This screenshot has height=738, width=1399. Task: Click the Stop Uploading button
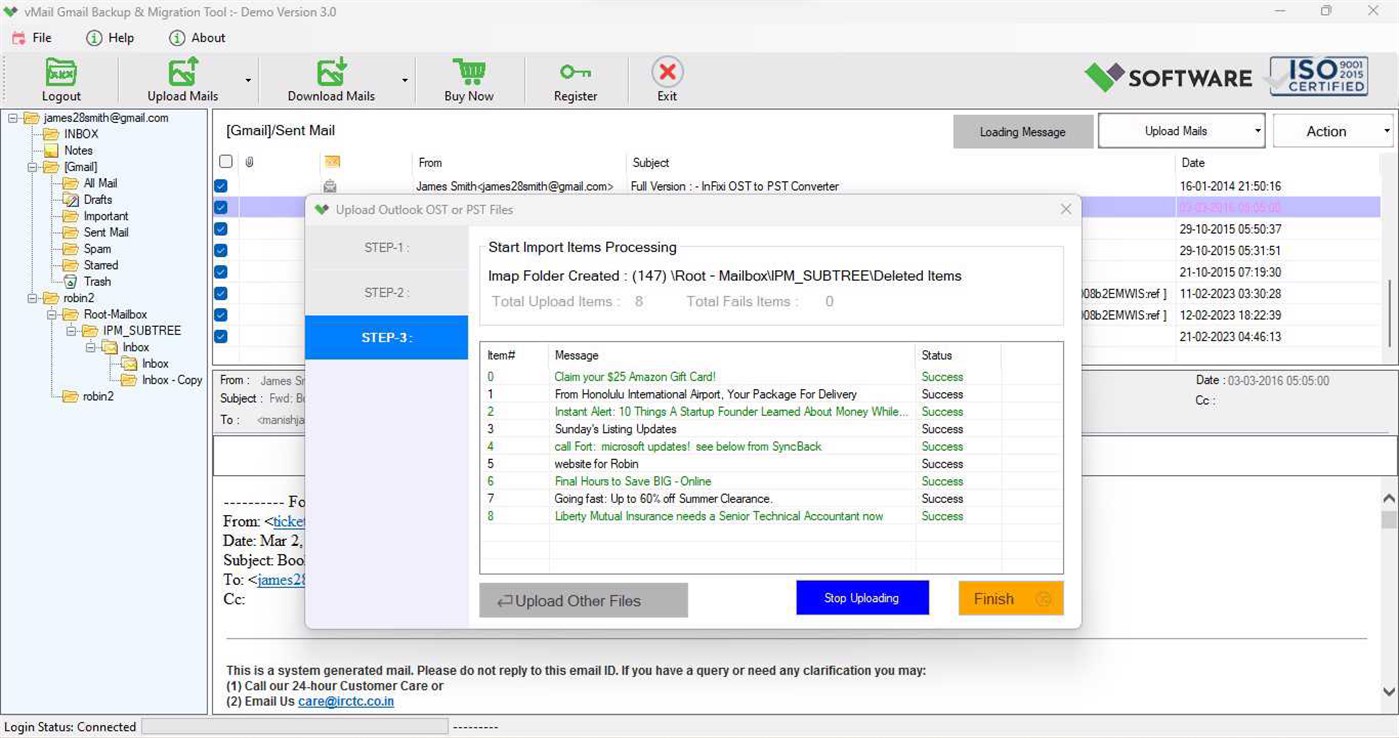[862, 598]
